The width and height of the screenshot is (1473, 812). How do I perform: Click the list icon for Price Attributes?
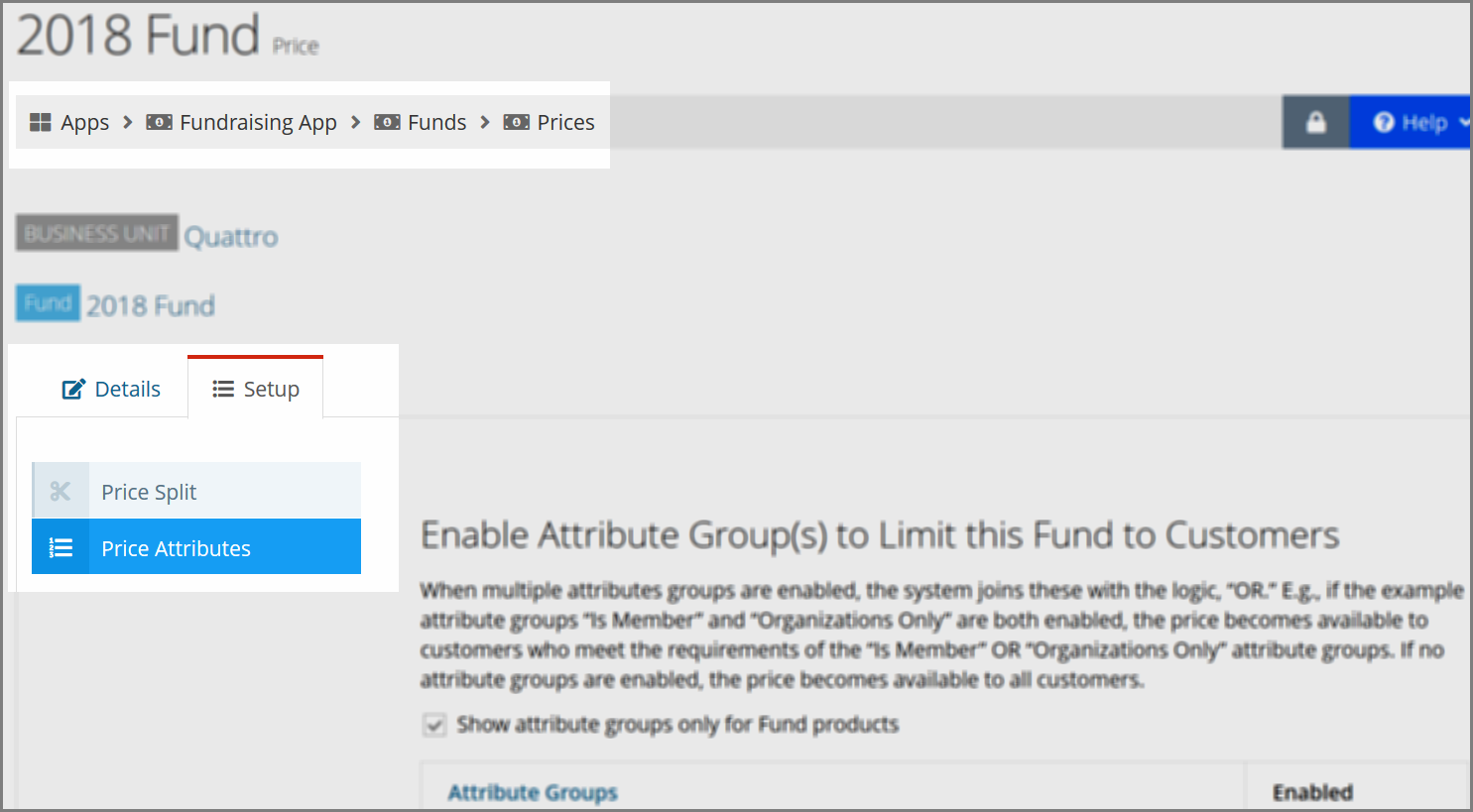[x=61, y=547]
